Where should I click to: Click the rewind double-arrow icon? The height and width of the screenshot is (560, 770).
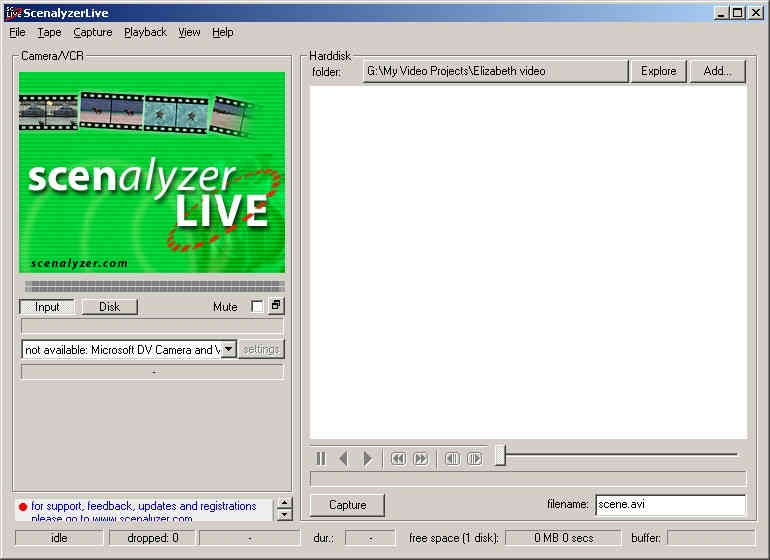click(398, 458)
